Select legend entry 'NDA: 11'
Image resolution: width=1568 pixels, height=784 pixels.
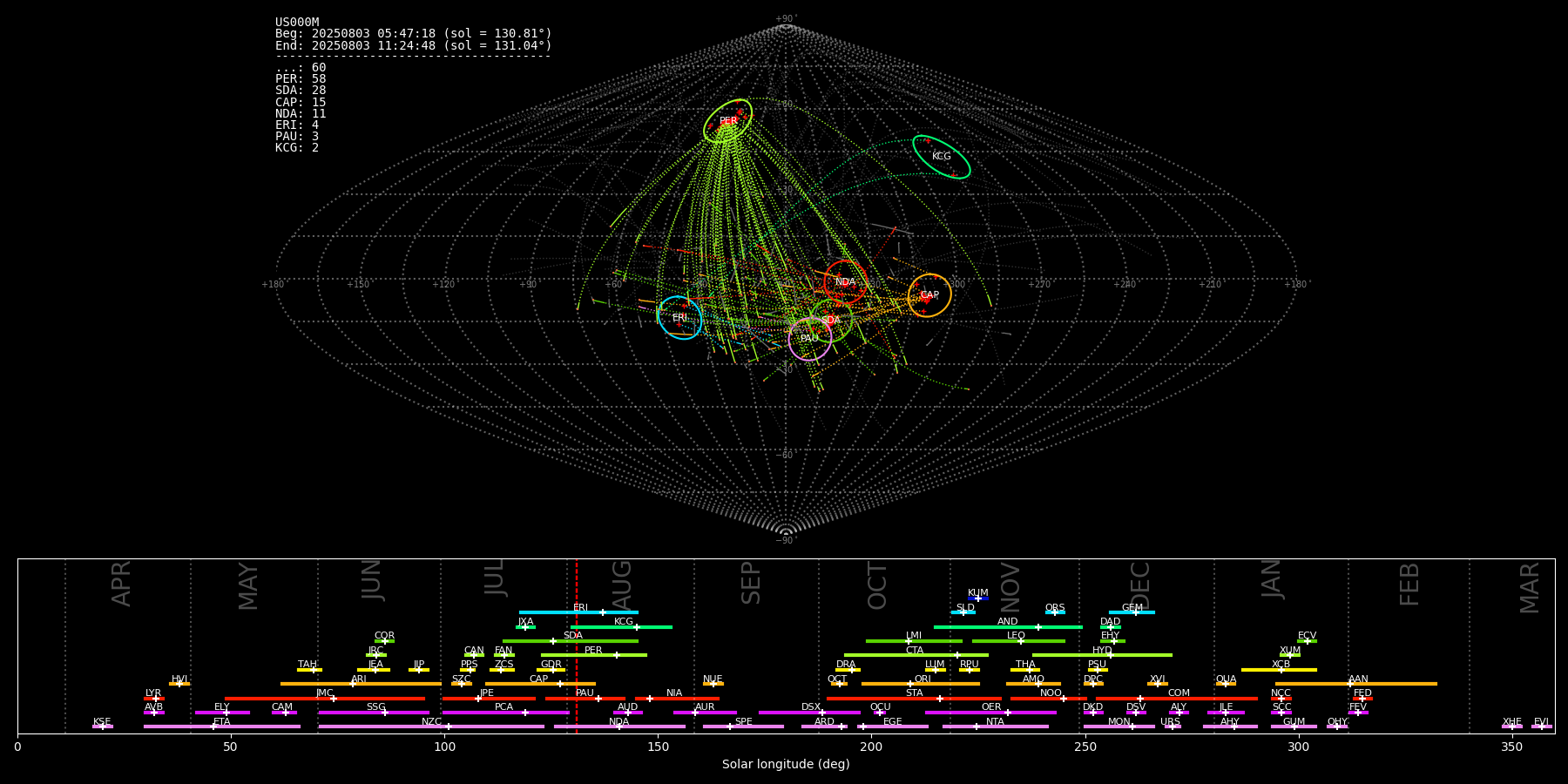pyautogui.click(x=301, y=113)
